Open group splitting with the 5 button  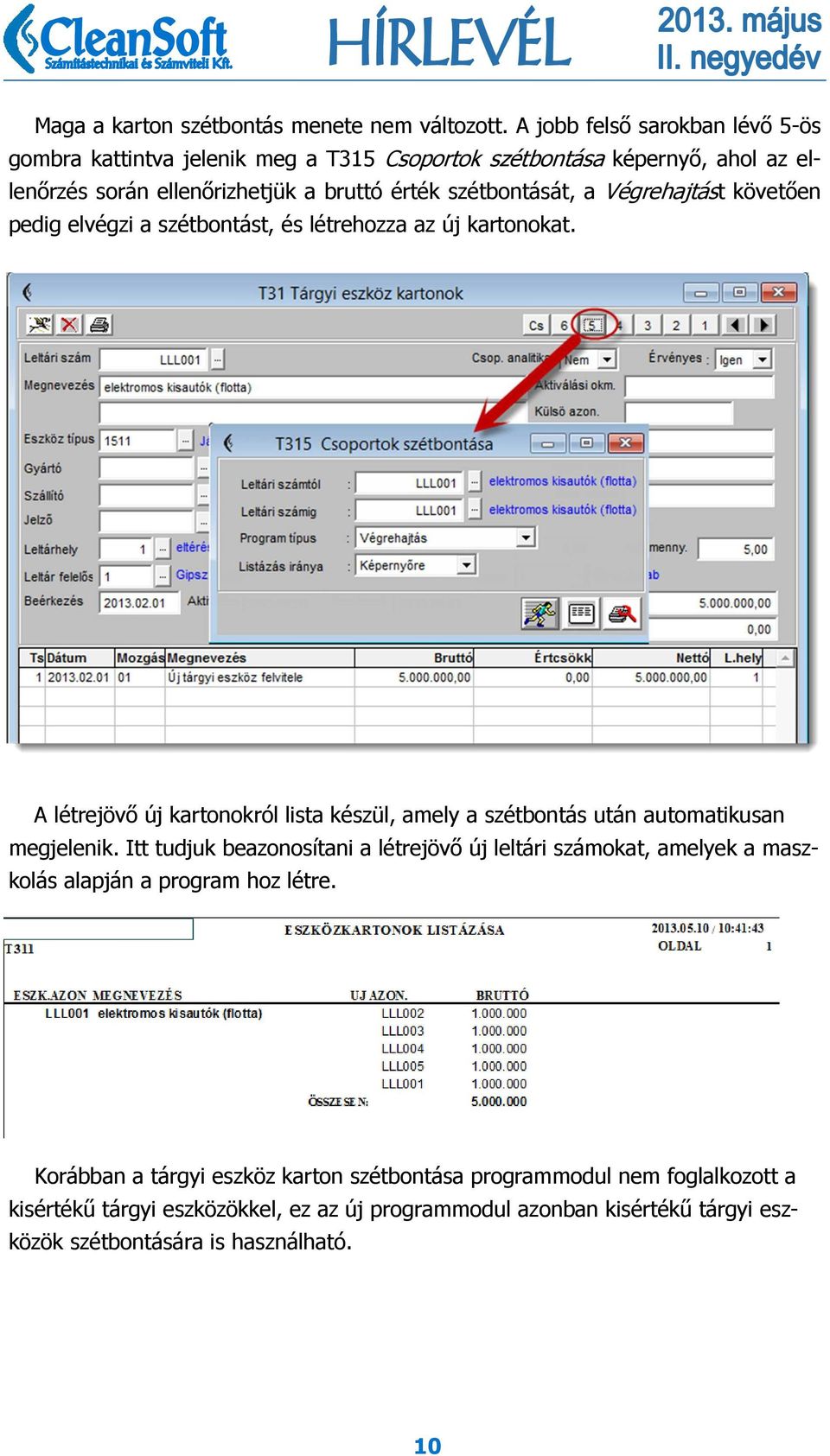point(592,325)
